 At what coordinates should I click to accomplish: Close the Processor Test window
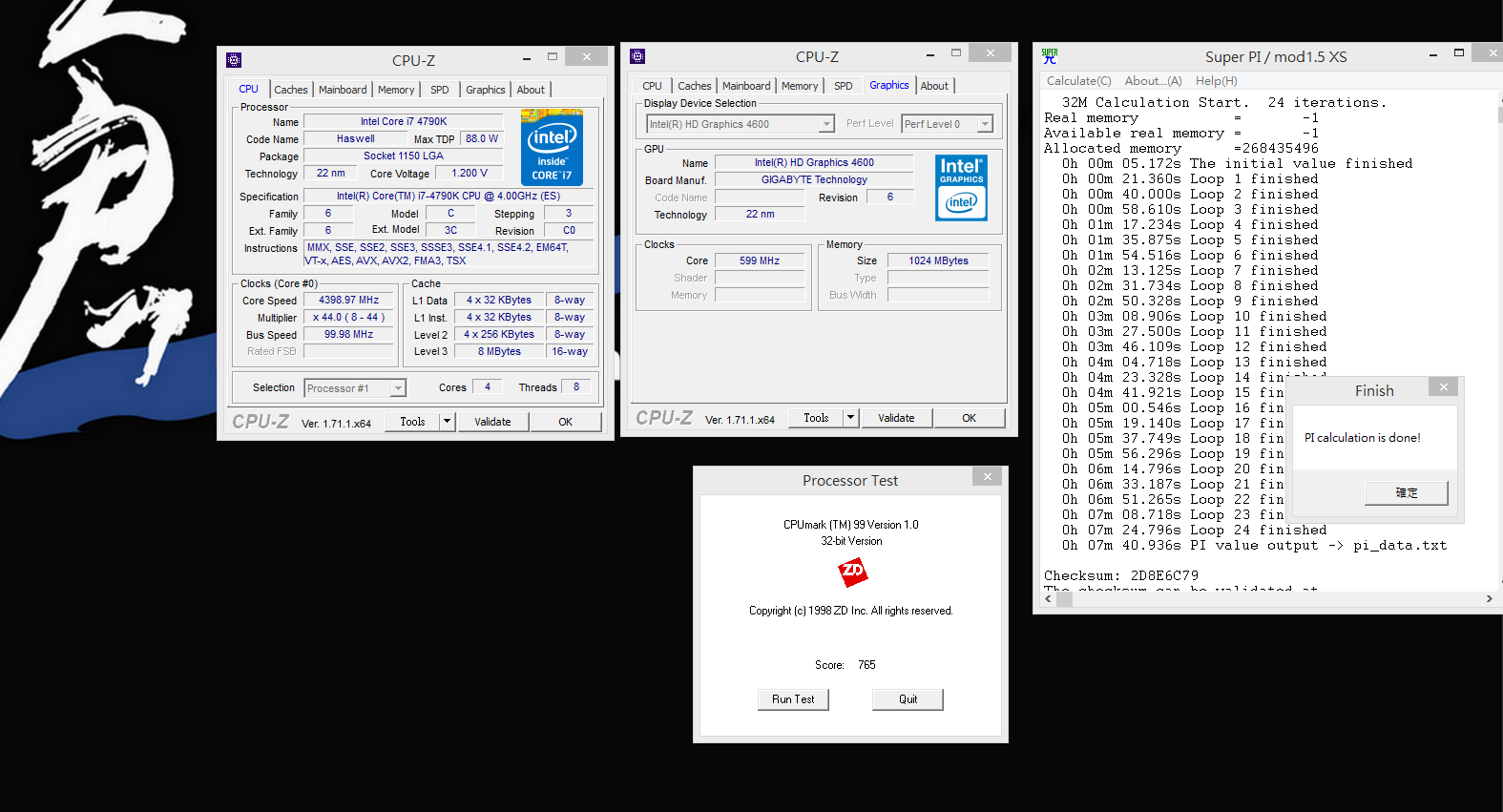[x=988, y=476]
